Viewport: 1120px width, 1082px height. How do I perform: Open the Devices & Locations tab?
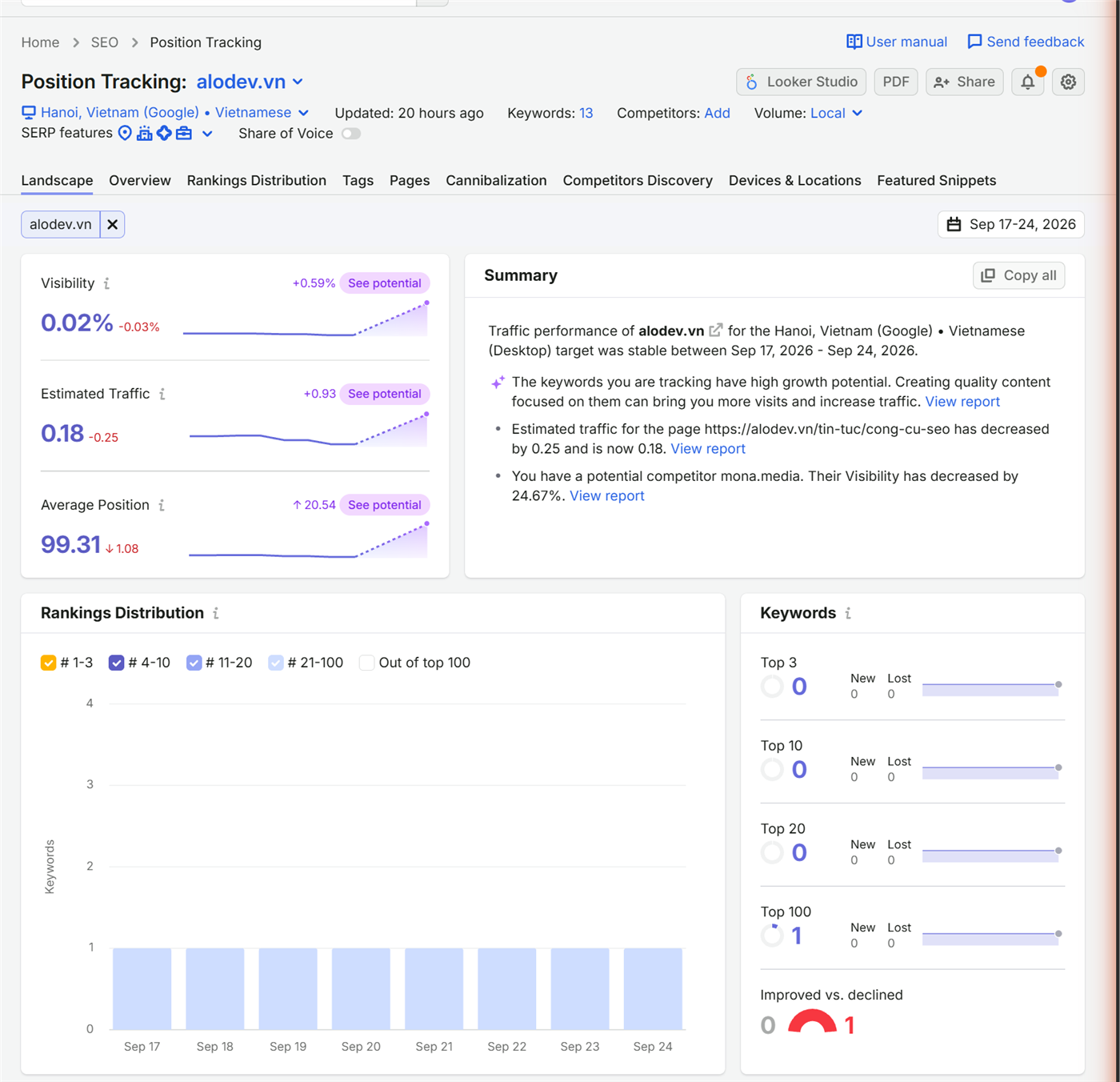pyautogui.click(x=794, y=181)
